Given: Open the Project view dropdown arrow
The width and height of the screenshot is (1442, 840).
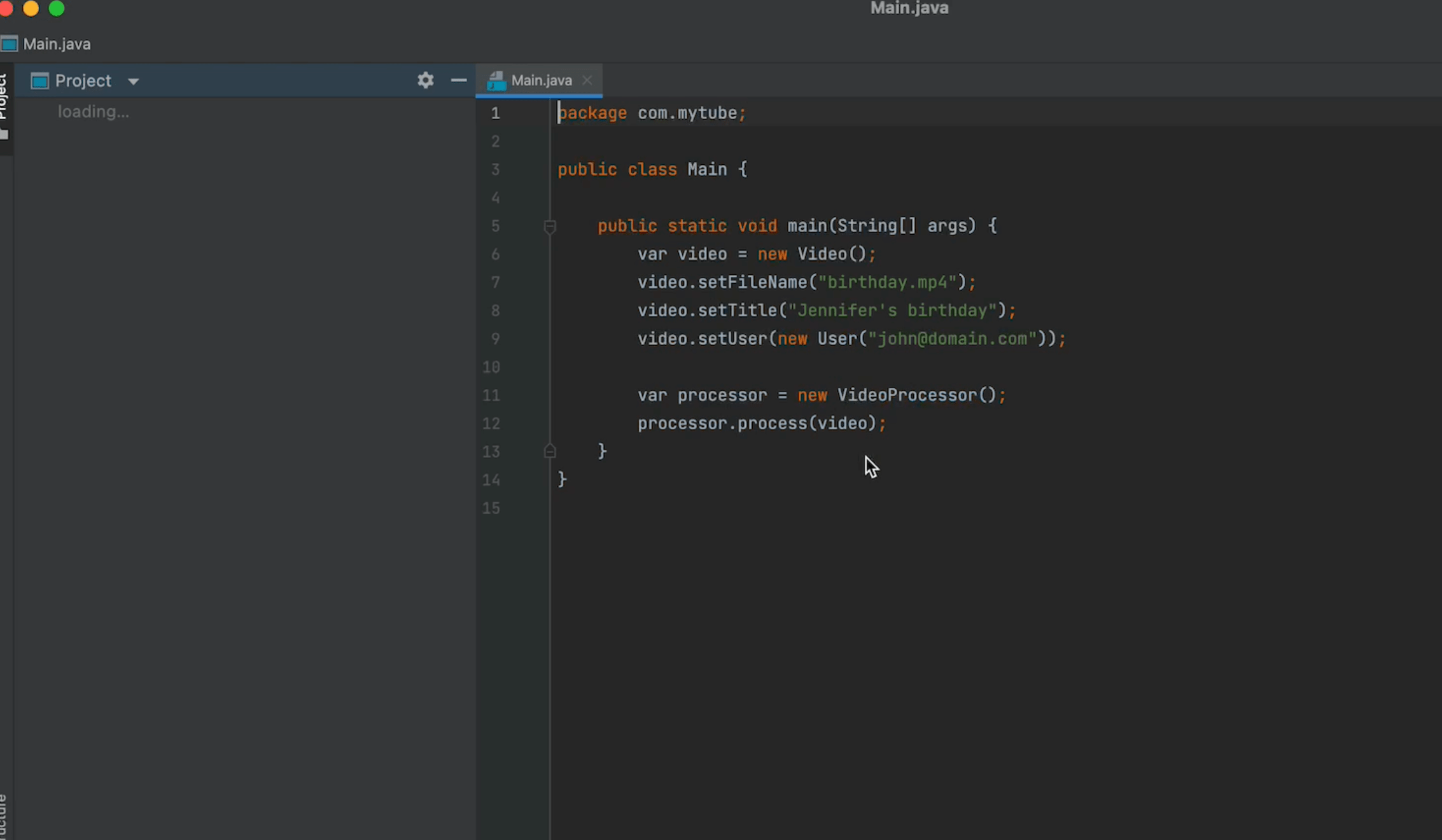Looking at the screenshot, I should tap(133, 81).
